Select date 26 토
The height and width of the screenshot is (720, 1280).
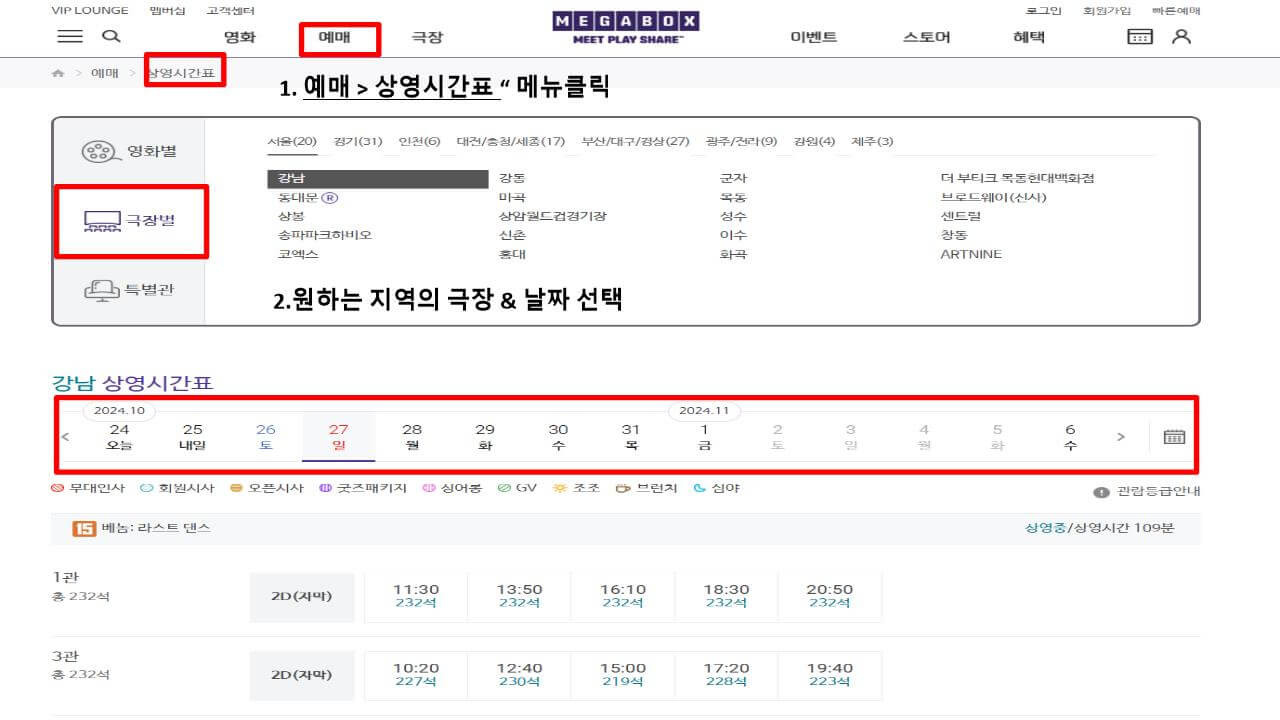[265, 437]
